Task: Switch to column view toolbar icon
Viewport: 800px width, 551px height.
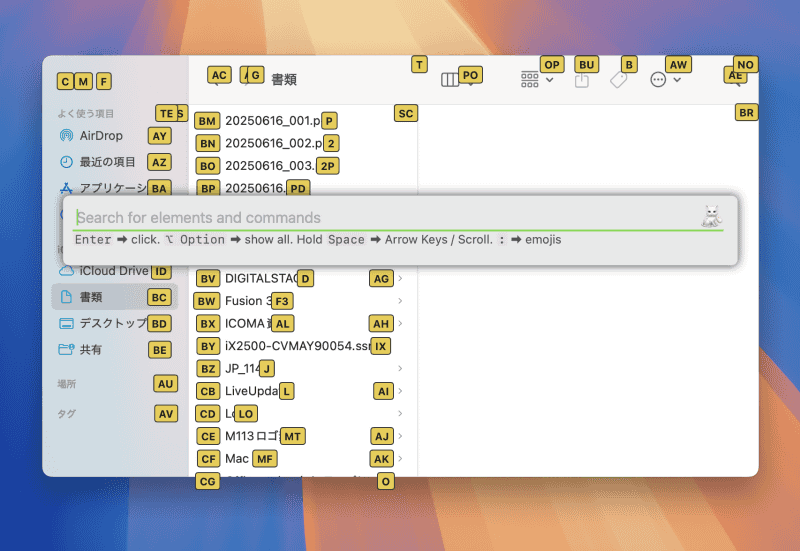Action: coord(450,80)
